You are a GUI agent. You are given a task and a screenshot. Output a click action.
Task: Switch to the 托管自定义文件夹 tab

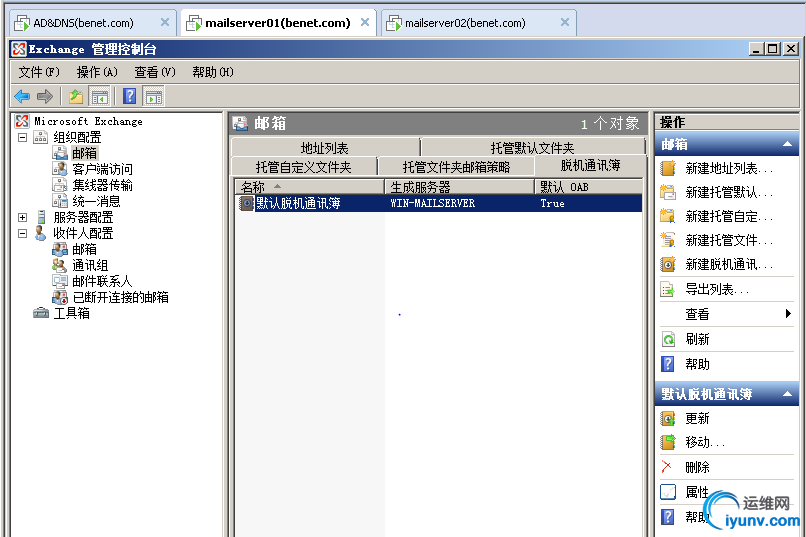click(304, 166)
